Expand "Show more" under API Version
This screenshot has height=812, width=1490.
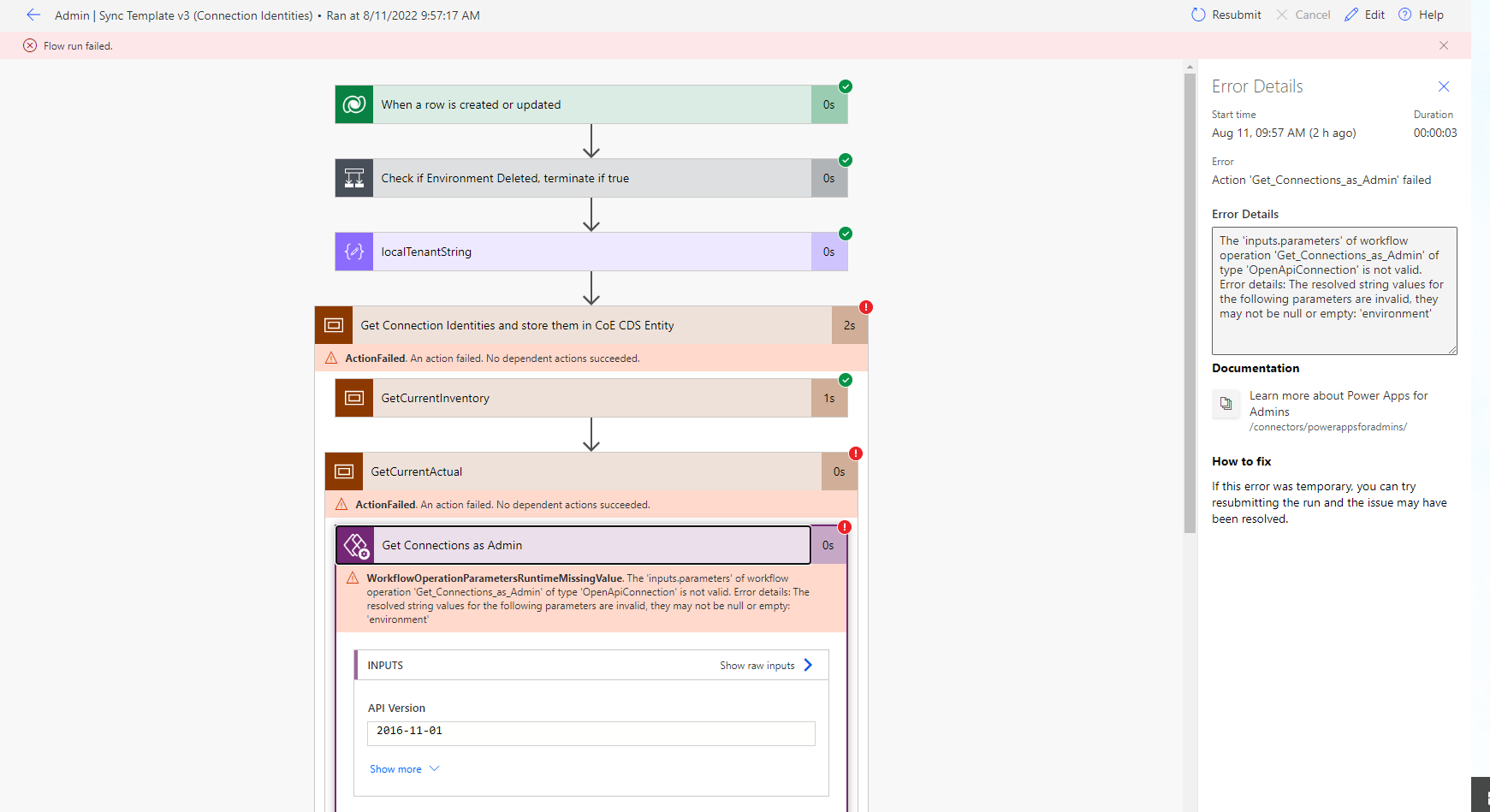pyautogui.click(x=403, y=768)
